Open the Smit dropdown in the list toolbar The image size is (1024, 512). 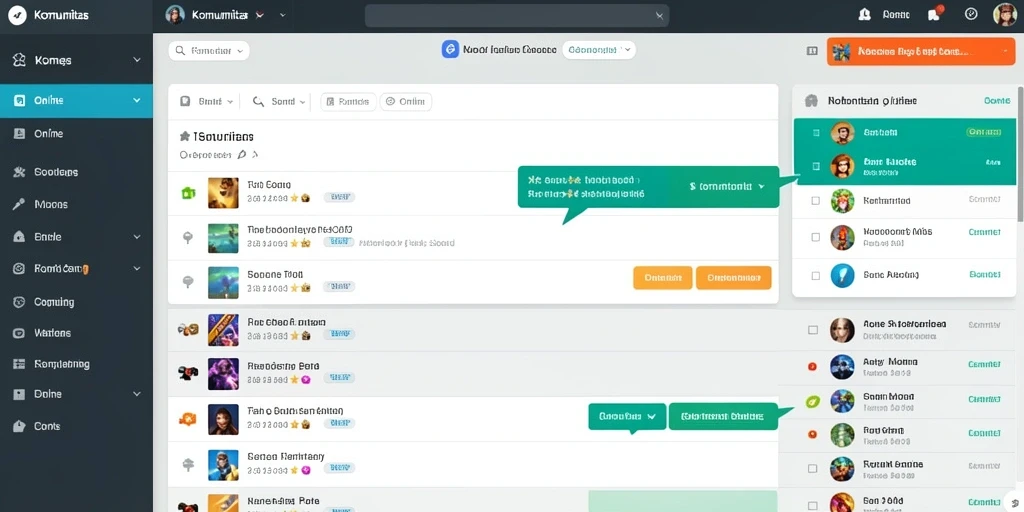tap(207, 102)
